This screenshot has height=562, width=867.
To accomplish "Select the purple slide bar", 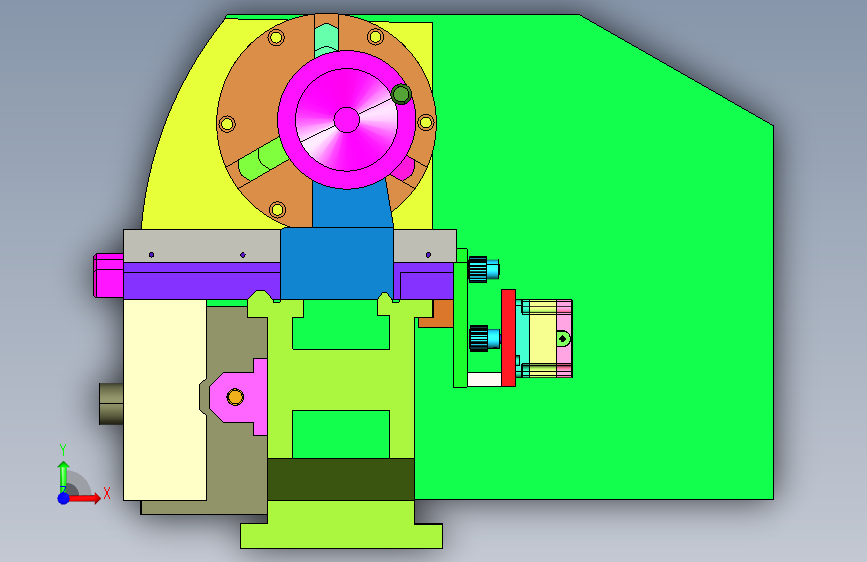I will coord(202,281).
